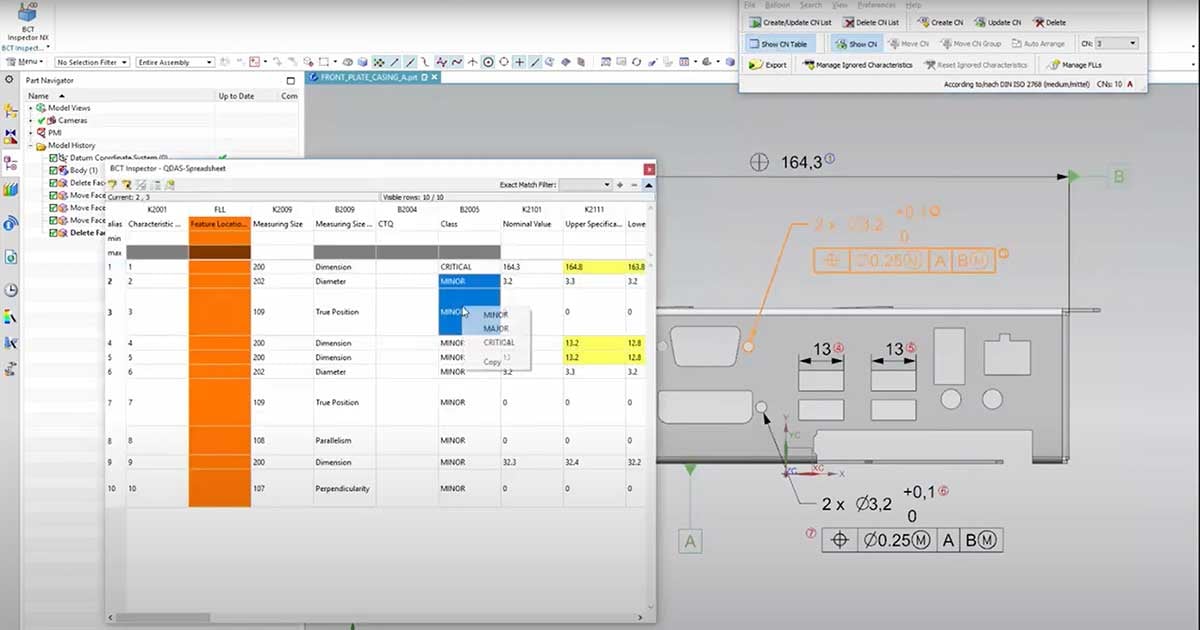The height and width of the screenshot is (630, 1200).
Task: Toggle the Show CN button
Action: (855, 44)
